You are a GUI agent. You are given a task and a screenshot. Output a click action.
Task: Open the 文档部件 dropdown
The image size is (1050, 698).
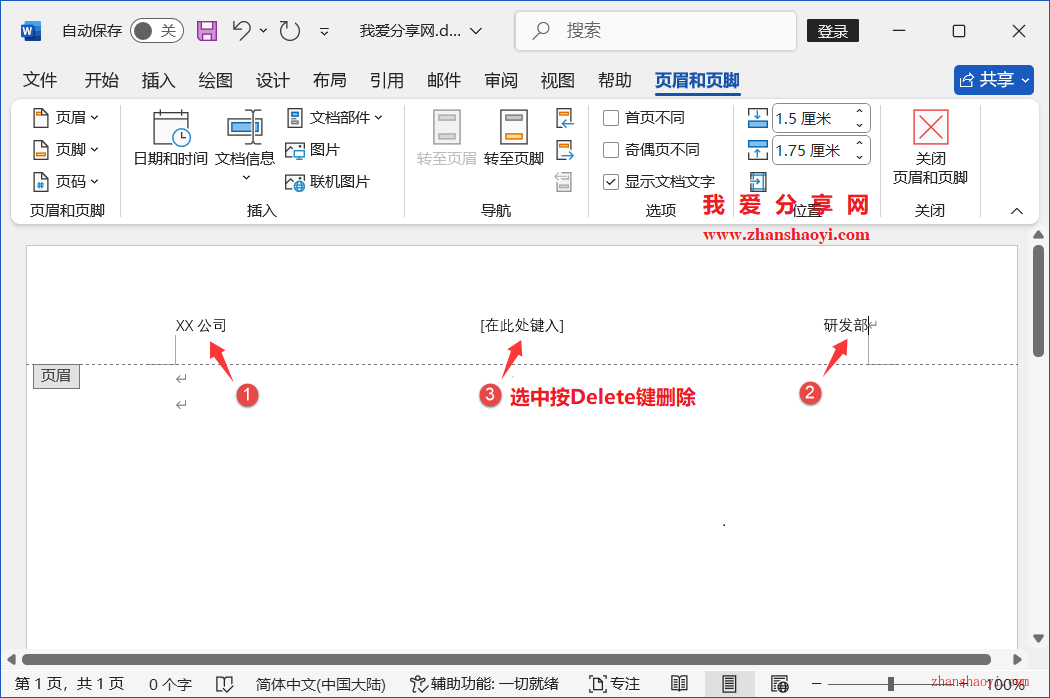(x=335, y=118)
